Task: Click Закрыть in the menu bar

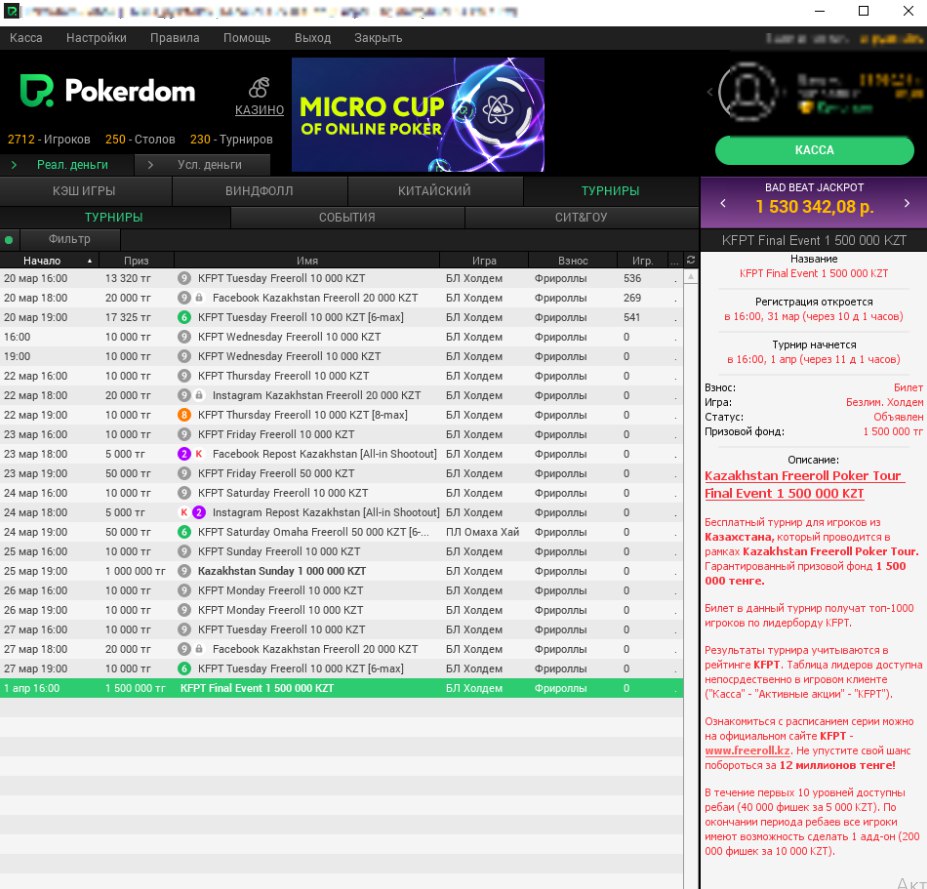Action: pos(378,38)
